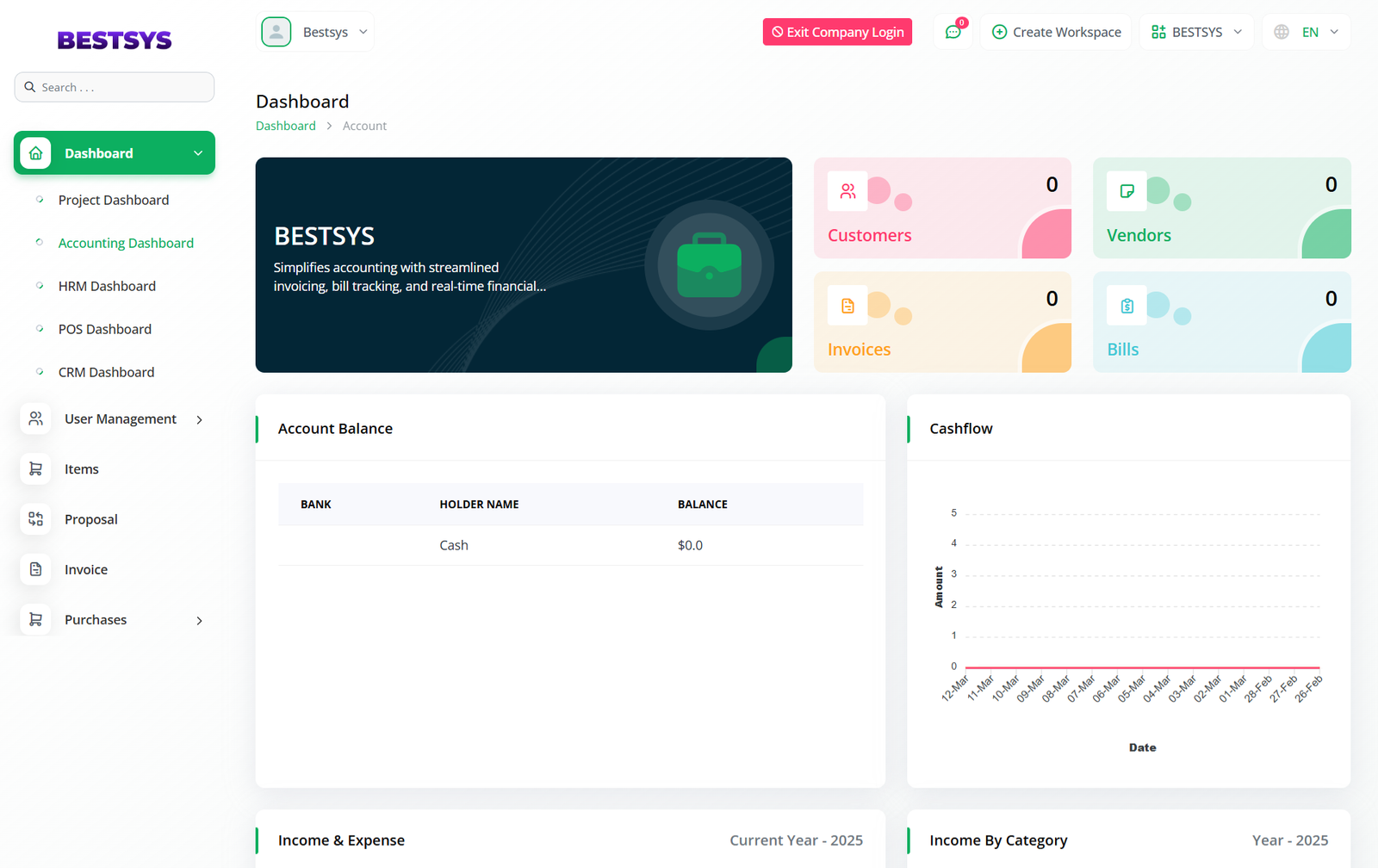Click the sidebar Search field
This screenshot has height=868, width=1378.
[x=115, y=87]
